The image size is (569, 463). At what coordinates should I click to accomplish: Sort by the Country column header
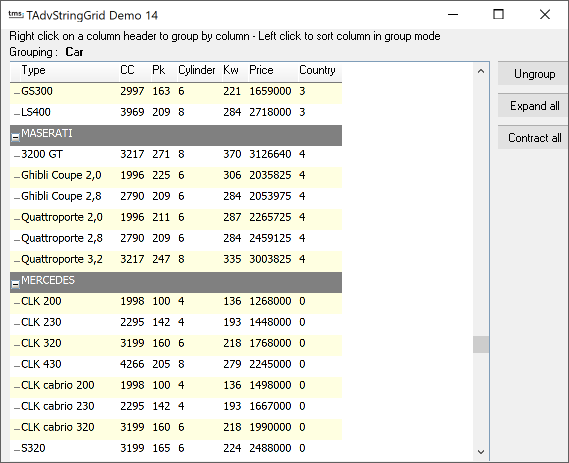pos(320,70)
